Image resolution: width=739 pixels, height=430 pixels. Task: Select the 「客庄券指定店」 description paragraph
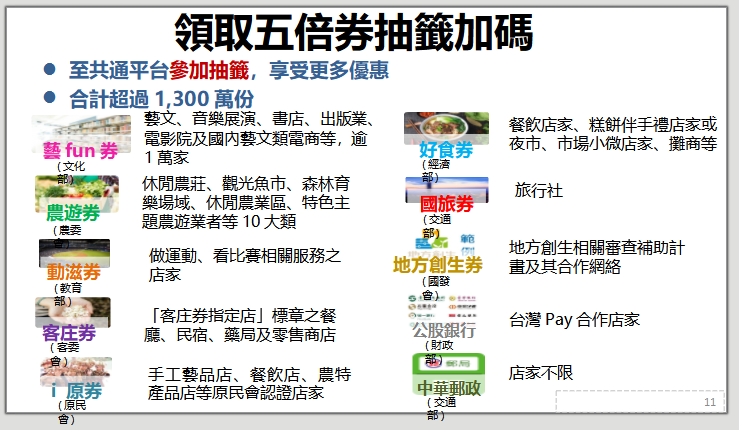click(x=242, y=325)
